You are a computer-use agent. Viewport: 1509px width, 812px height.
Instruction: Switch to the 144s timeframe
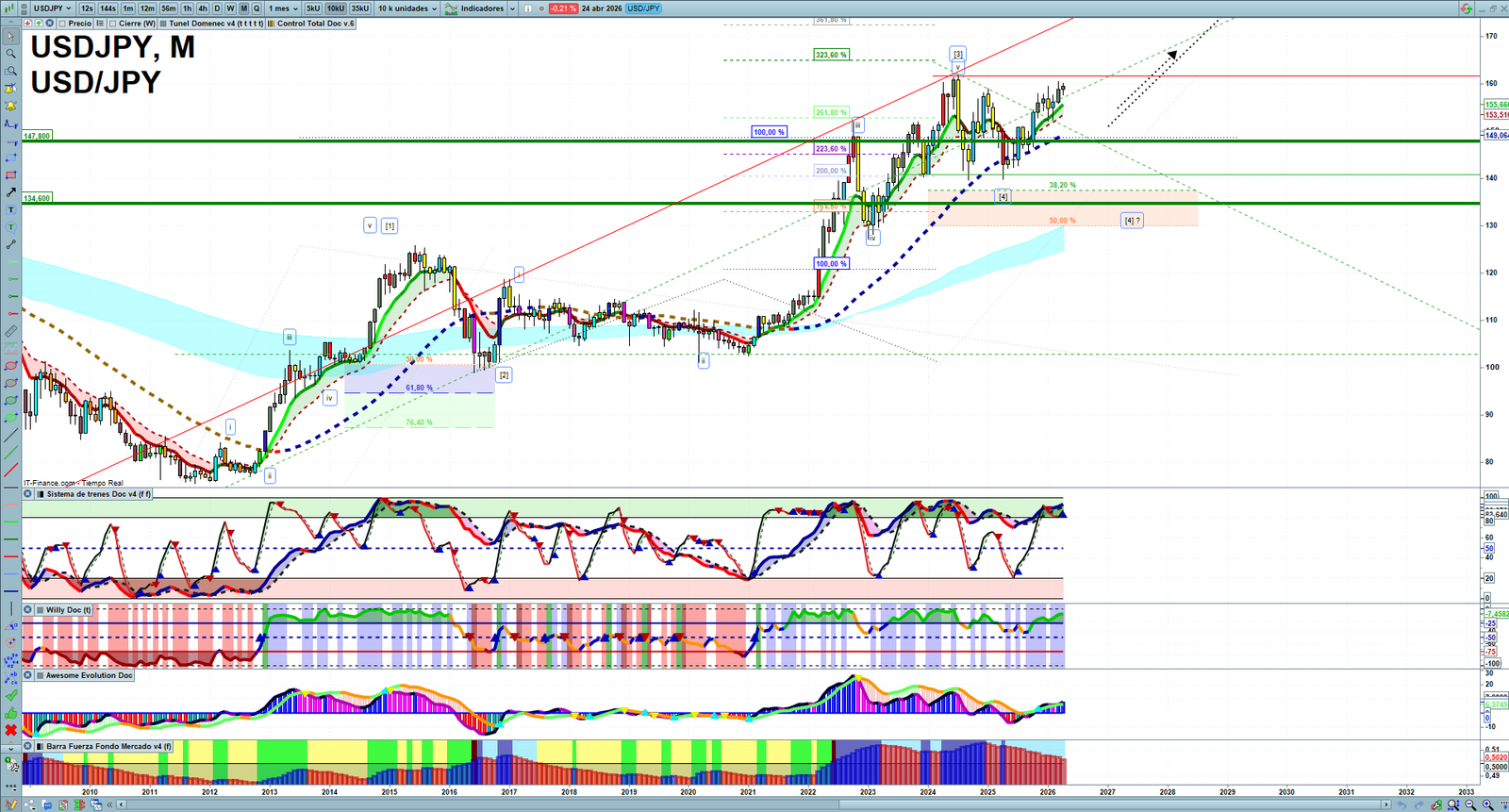click(x=108, y=8)
